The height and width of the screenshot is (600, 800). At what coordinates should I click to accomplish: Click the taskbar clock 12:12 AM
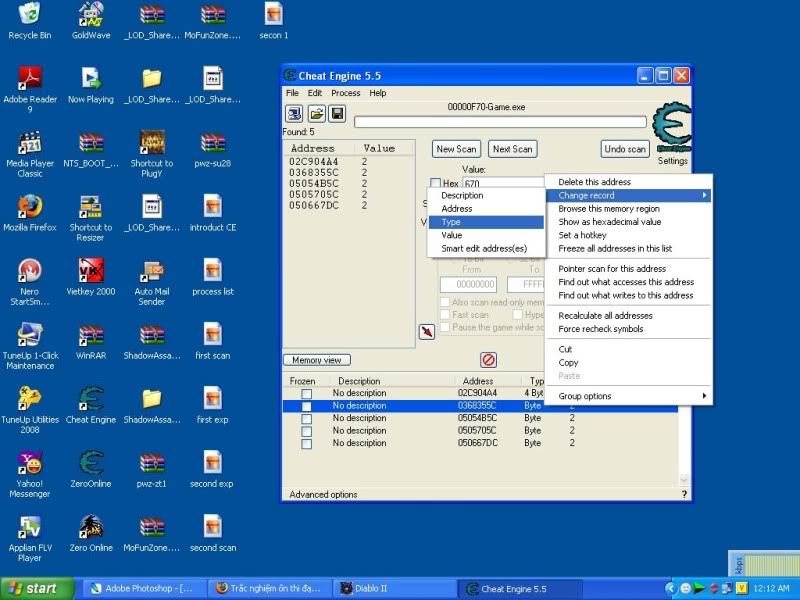click(771, 589)
